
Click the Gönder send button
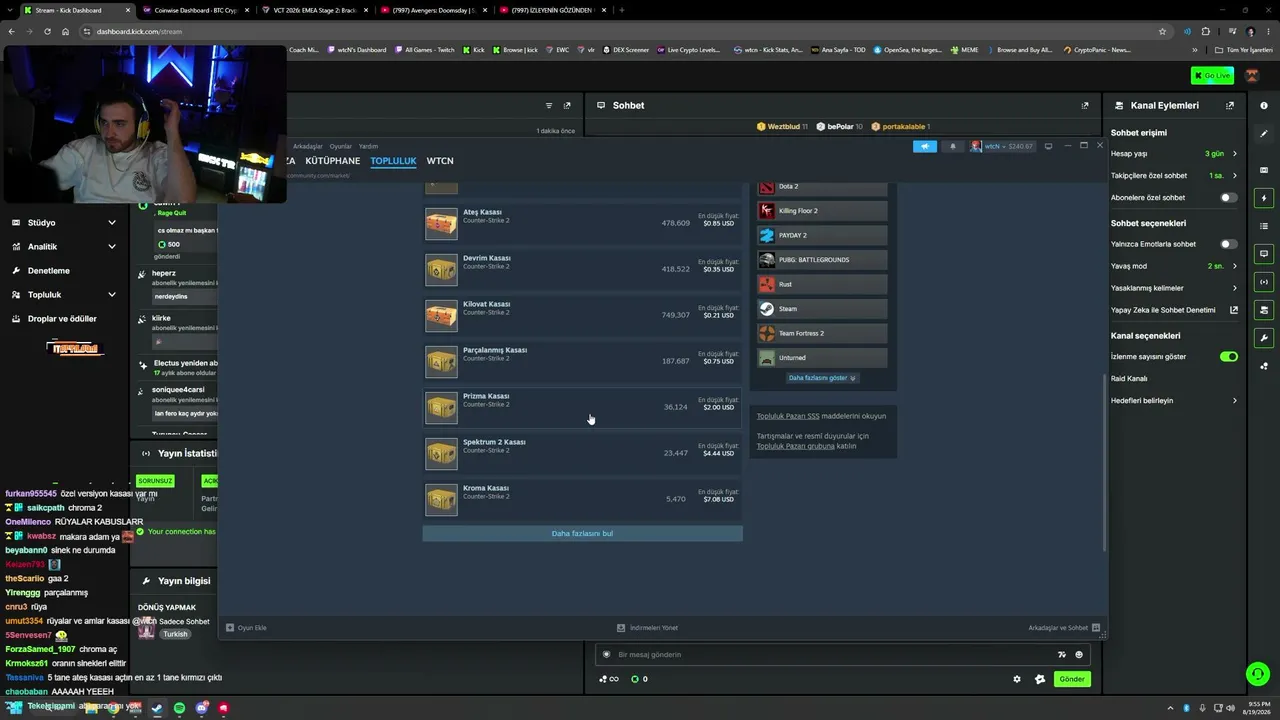1072,679
